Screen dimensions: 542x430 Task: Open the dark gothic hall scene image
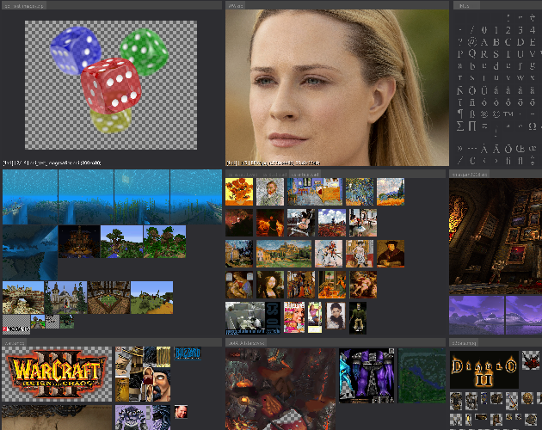[x=496, y=236]
